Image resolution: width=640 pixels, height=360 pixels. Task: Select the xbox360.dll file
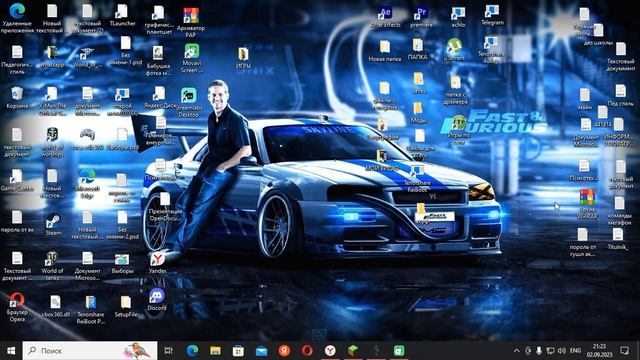tap(56, 307)
